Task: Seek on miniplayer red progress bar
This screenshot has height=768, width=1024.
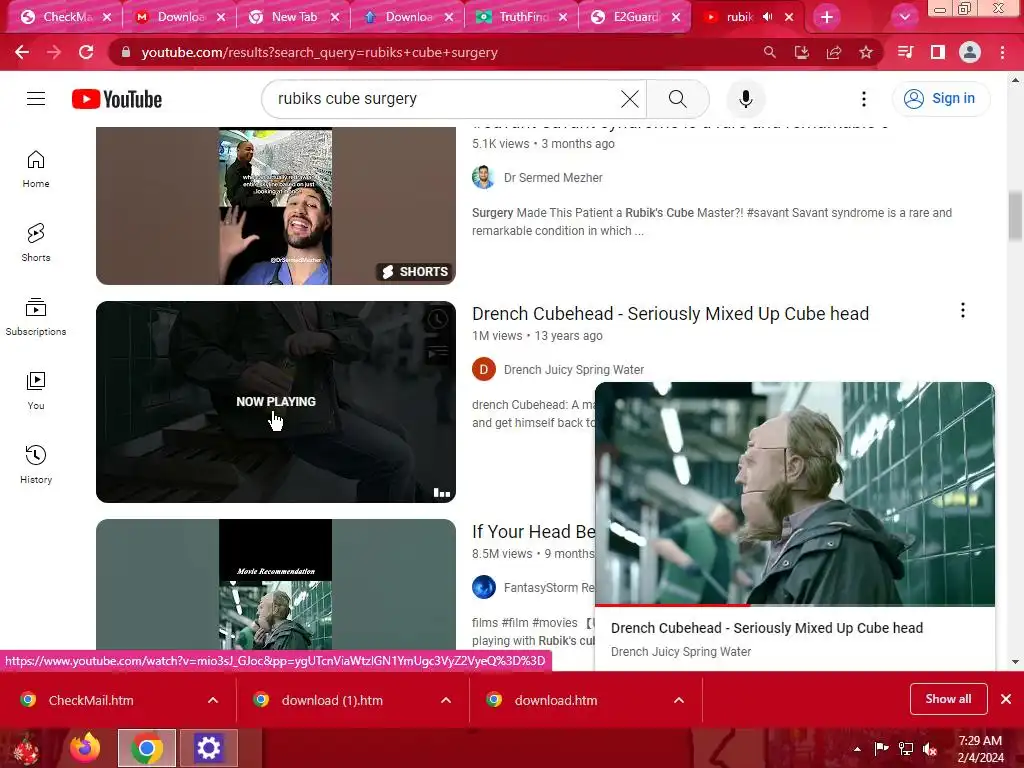Action: tap(795, 605)
